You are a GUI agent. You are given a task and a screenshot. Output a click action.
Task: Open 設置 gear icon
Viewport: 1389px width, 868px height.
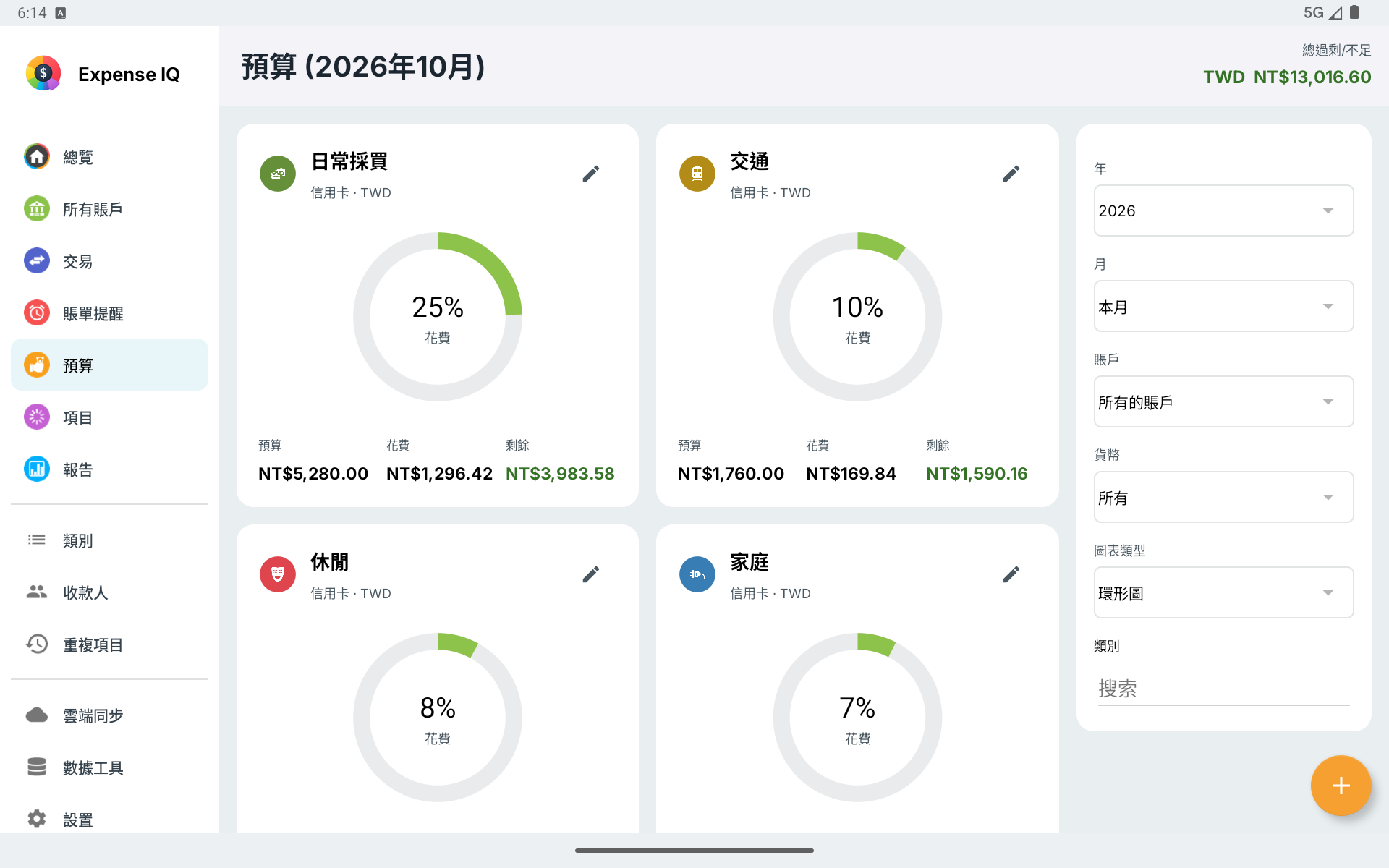[37, 820]
